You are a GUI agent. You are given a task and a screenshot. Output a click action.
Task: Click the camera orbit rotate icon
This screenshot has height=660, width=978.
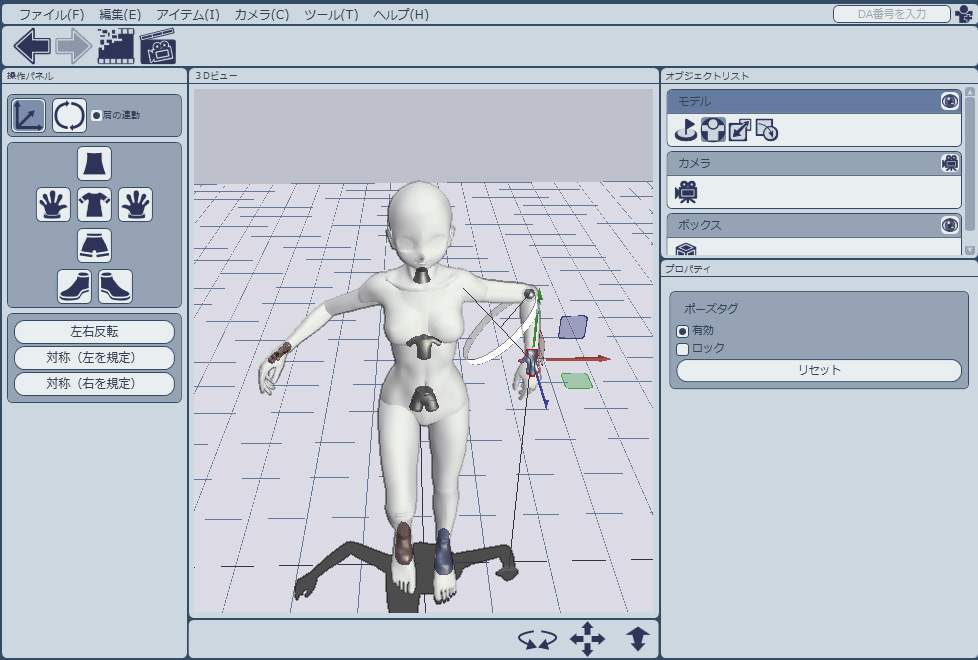coord(537,638)
